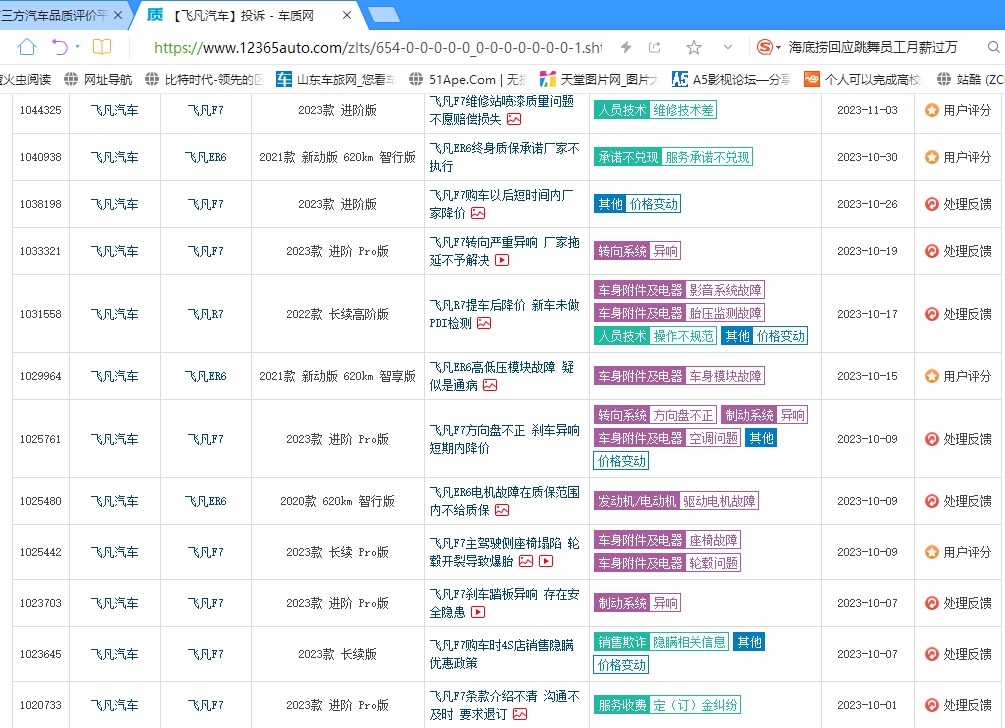The width and height of the screenshot is (1005, 728).
Task: Play video icon of 飞凡F7刹车踏板异响 complaint
Action: click(478, 612)
